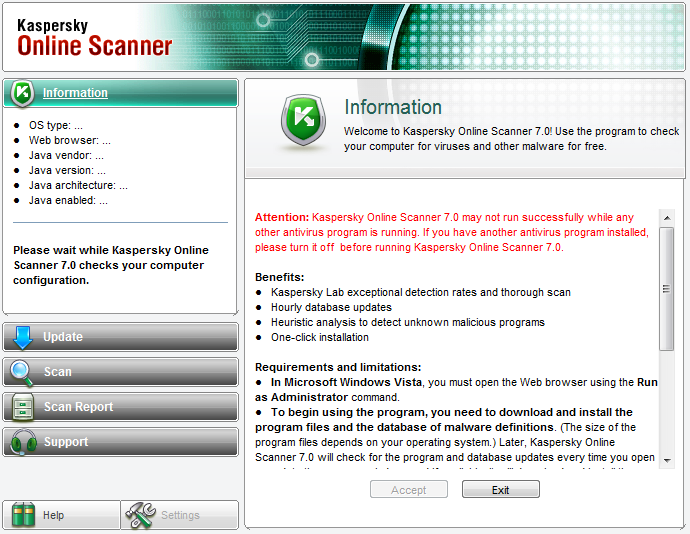Click the Kaspersky shield icon beside Information tab
690x534 pixels.
click(x=22, y=93)
